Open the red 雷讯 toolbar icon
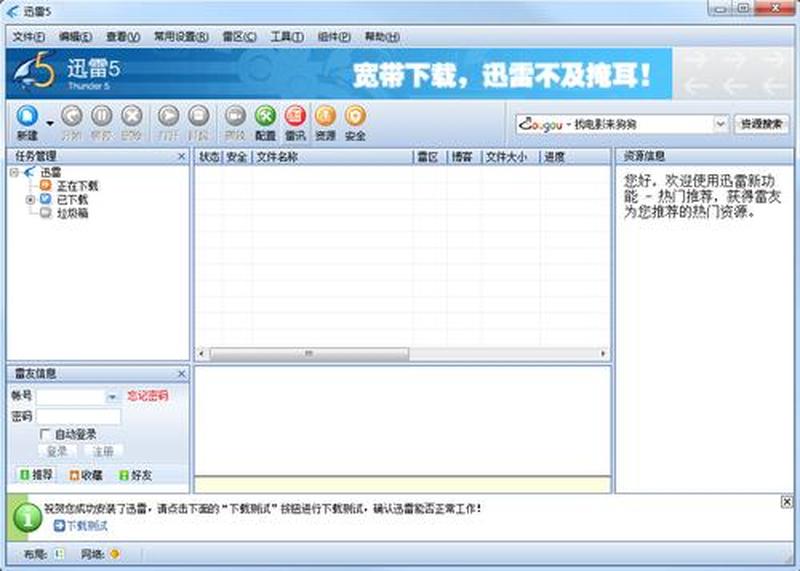The image size is (800, 571). (x=295, y=116)
